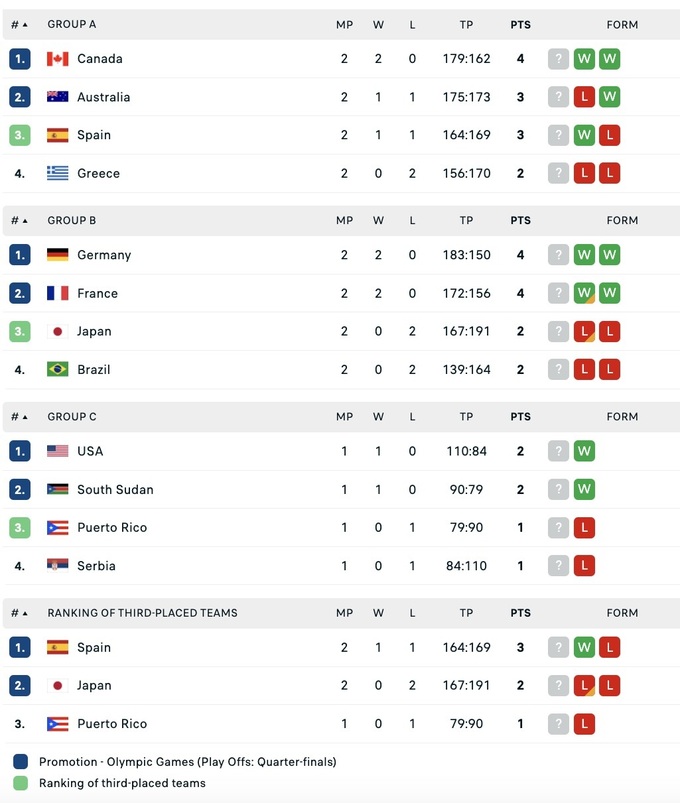The image size is (680, 803).
Task: Click Greece's last red L form badge
Action: click(609, 173)
